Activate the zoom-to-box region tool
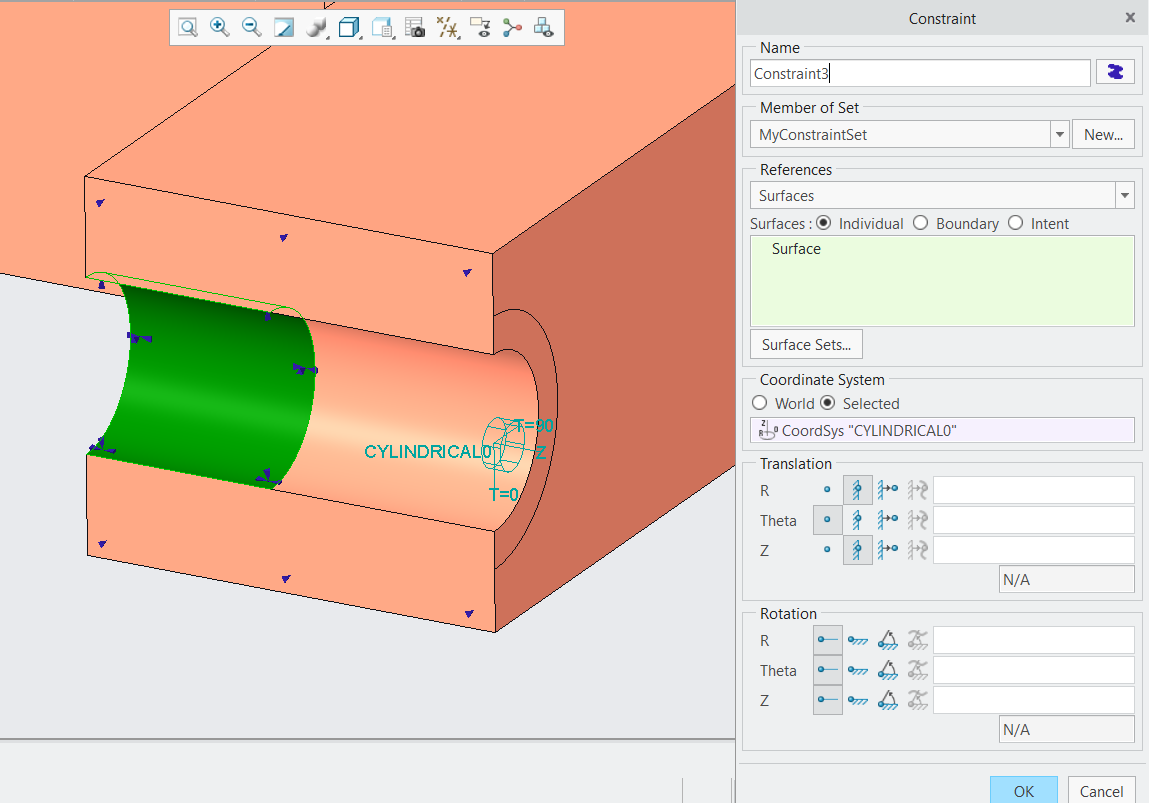1149x803 pixels. point(187,27)
